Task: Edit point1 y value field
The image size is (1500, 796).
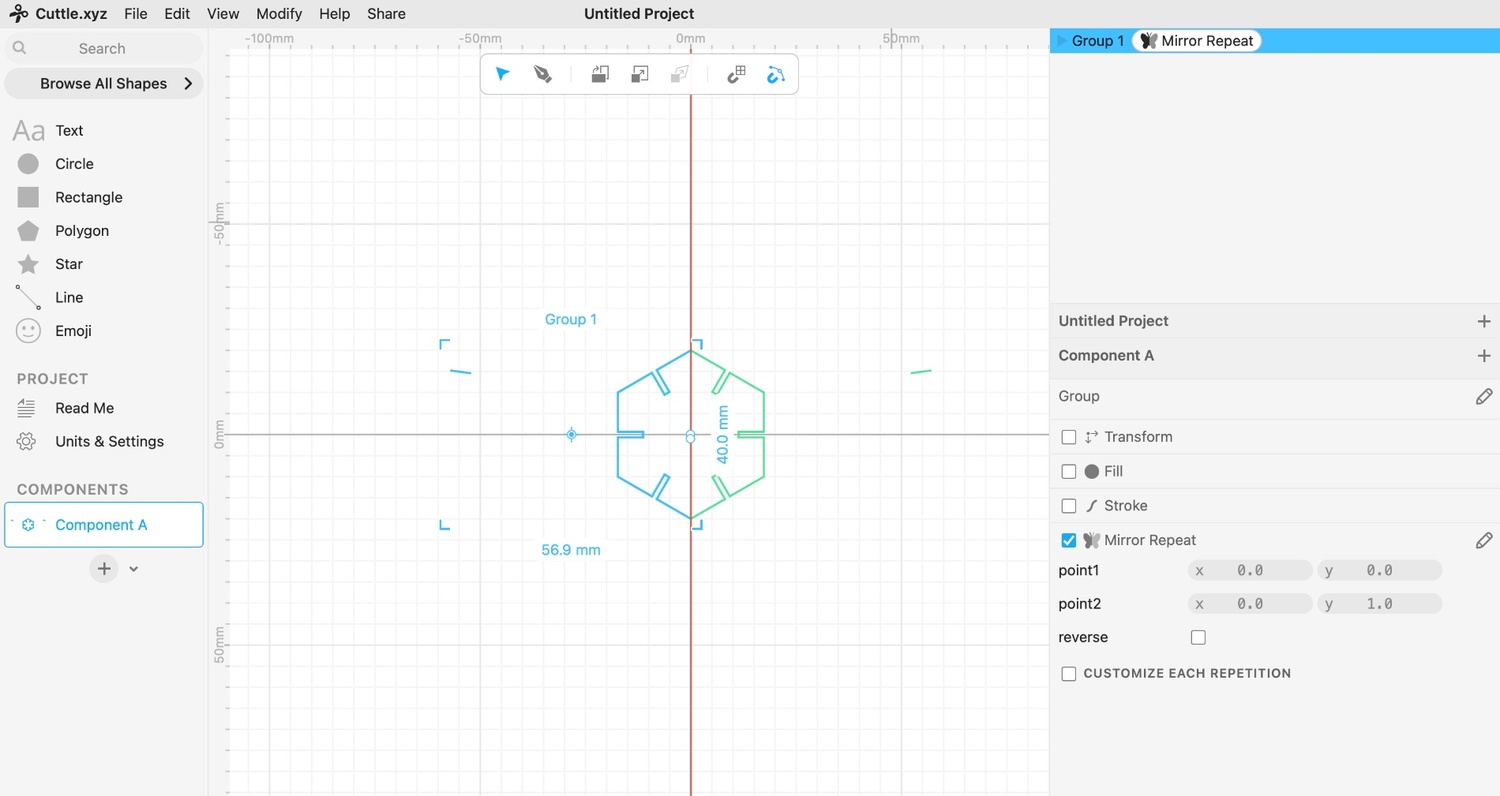Action: (1380, 571)
